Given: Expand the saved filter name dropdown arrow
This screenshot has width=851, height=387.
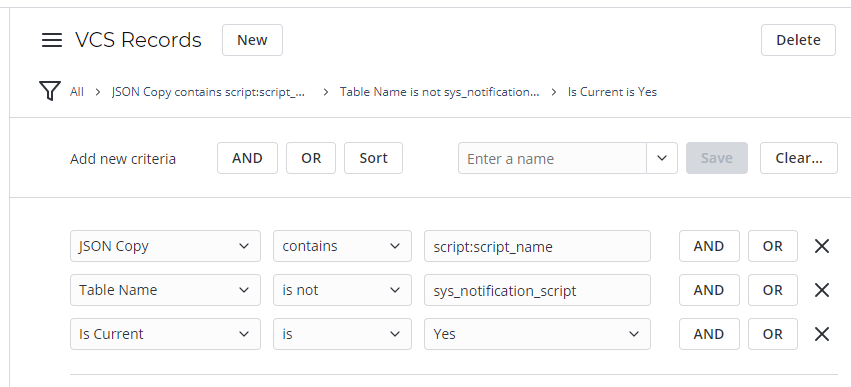Looking at the screenshot, I should pos(662,158).
